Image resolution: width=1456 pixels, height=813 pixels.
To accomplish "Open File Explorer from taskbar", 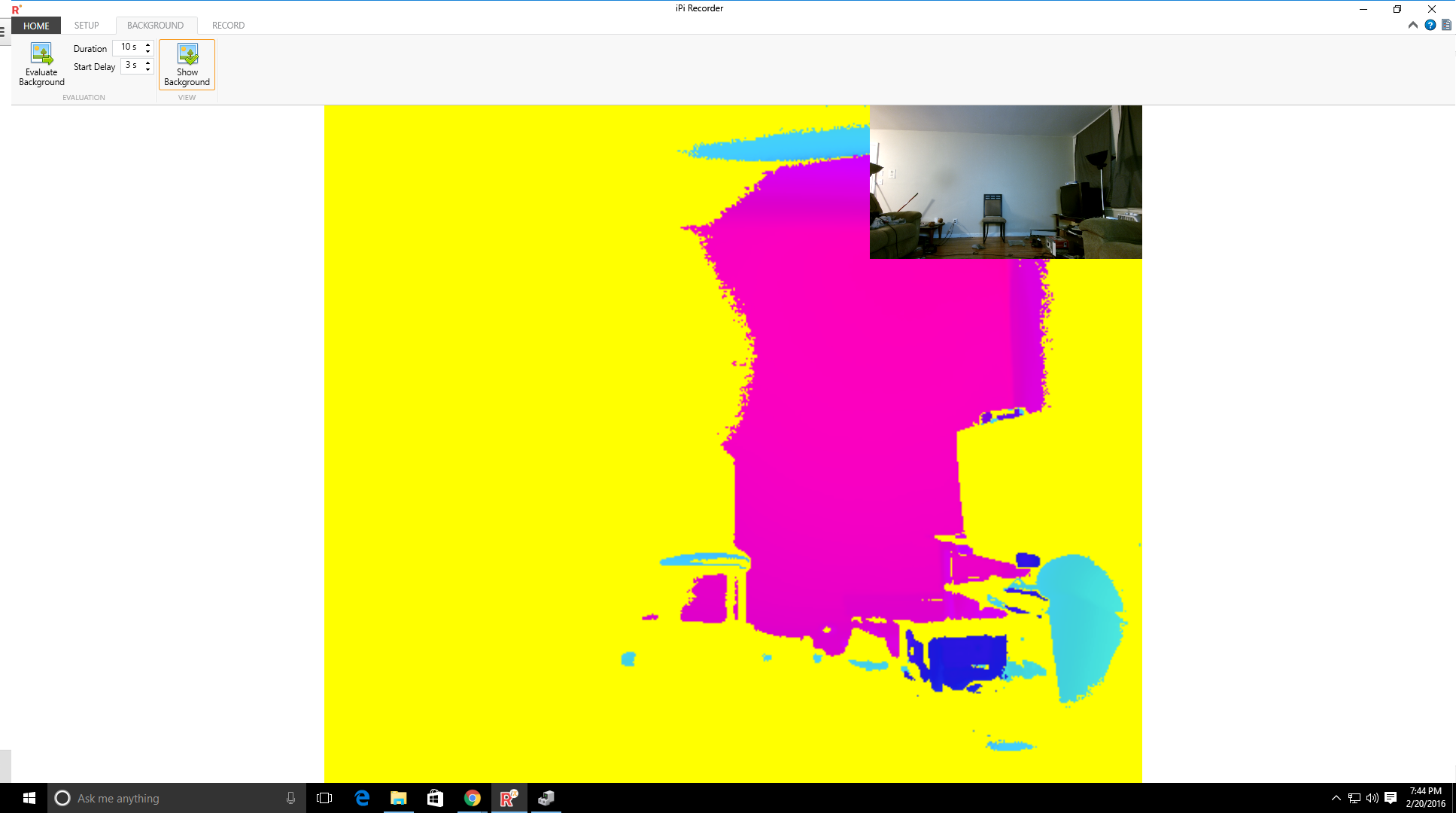I will pyautogui.click(x=398, y=798).
